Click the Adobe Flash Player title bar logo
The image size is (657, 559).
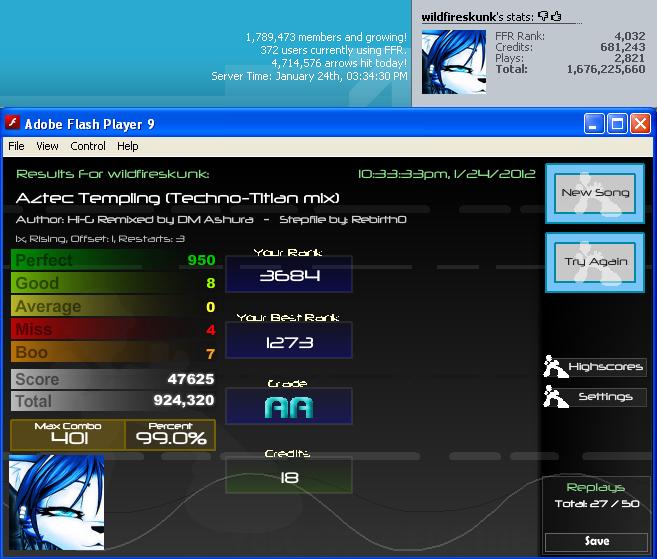tap(12, 123)
